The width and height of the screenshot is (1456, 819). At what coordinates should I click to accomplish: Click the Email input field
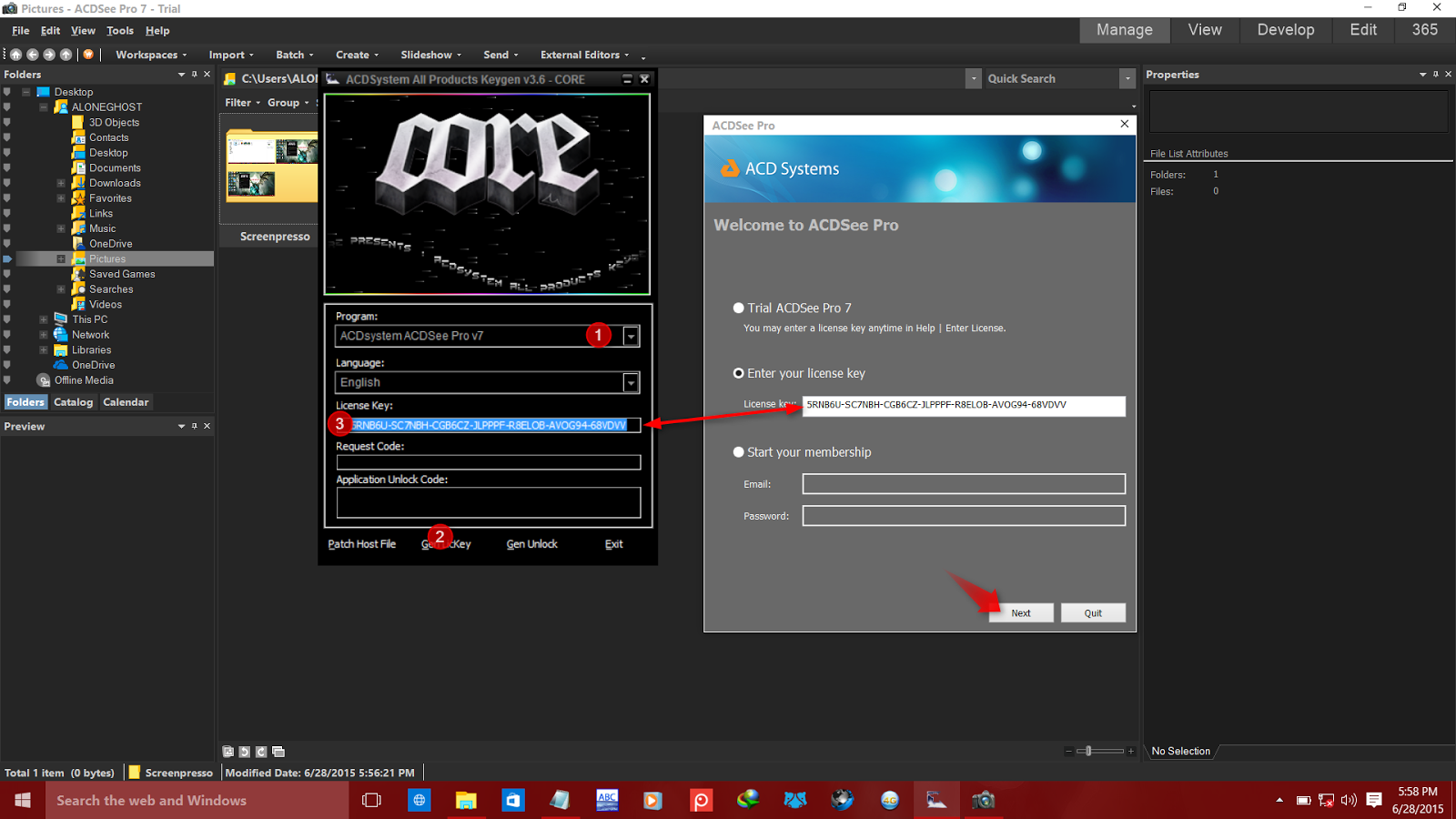click(x=964, y=484)
